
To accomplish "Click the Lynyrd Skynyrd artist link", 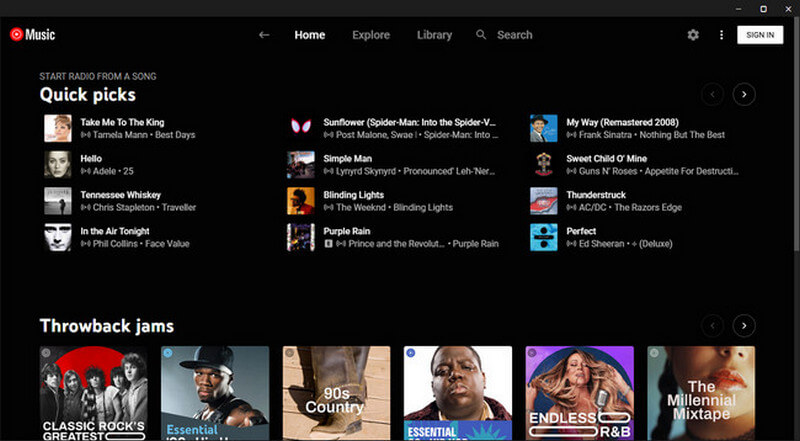I will tap(365, 172).
